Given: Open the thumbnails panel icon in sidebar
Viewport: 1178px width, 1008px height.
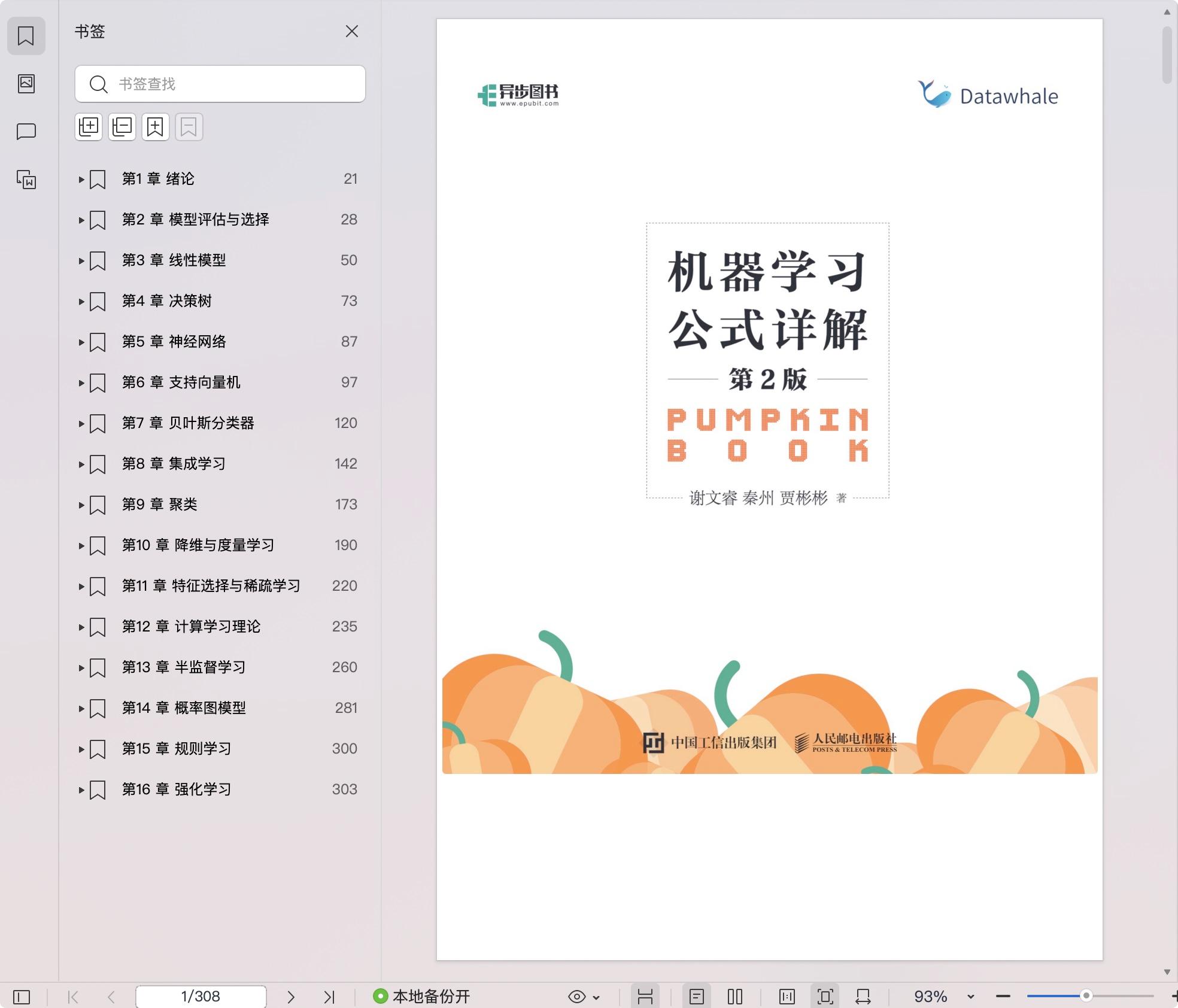Looking at the screenshot, I should point(26,83).
